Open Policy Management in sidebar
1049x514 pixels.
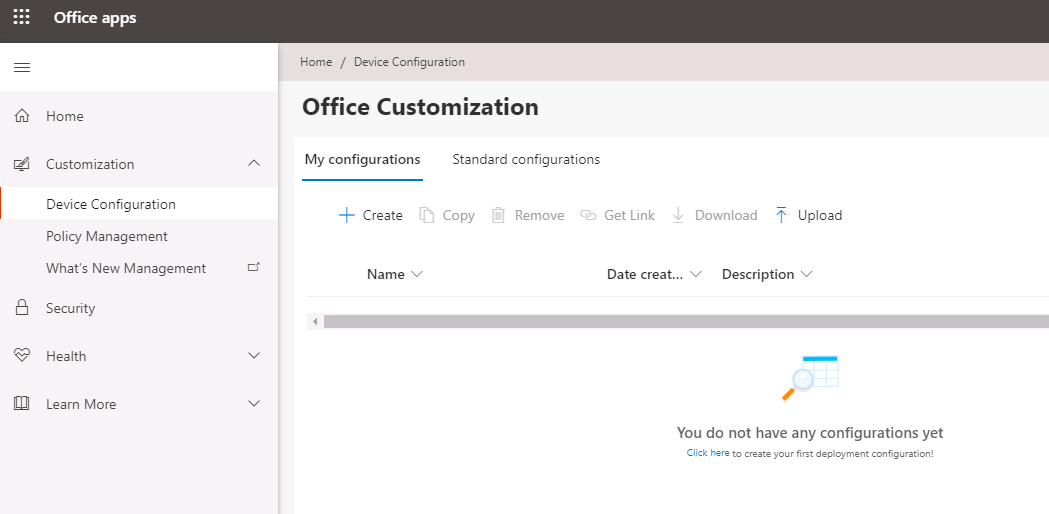107,236
